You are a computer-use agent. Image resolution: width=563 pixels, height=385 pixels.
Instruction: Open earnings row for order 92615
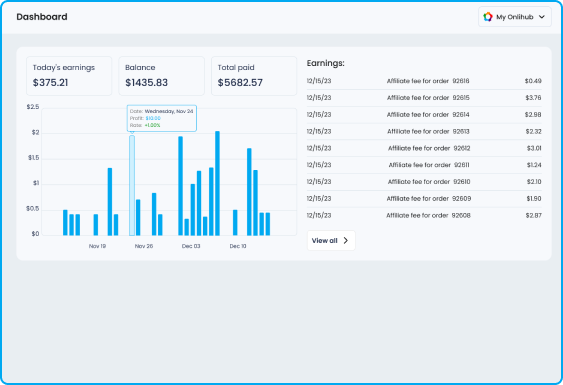pos(424,98)
